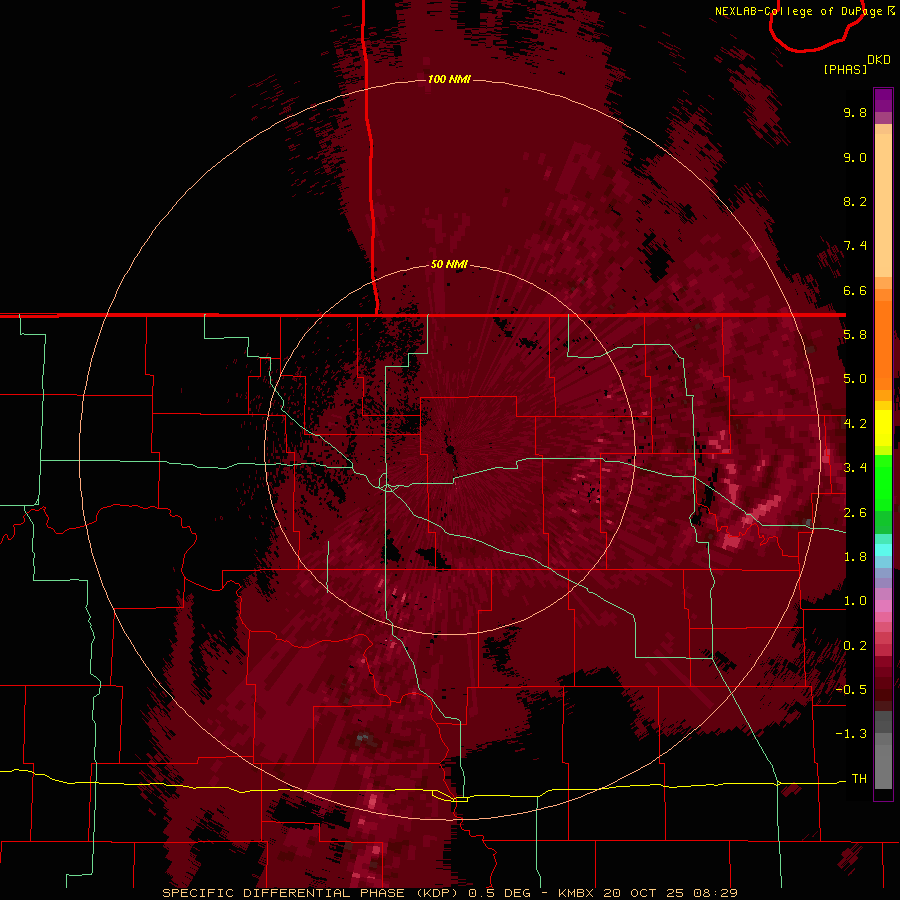Select the 1.8 scale value
Screen dimensions: 900x900
coord(855,557)
